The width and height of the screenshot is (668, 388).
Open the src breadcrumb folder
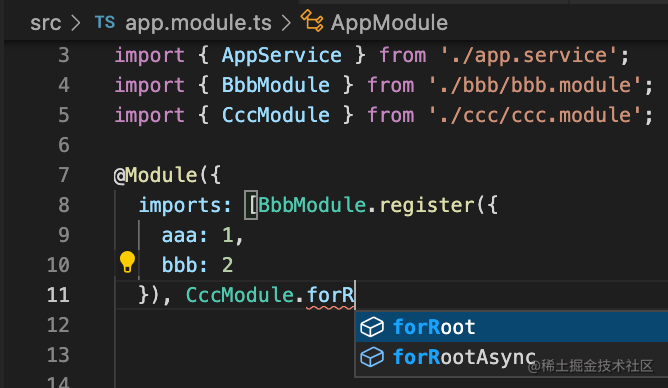point(46,23)
